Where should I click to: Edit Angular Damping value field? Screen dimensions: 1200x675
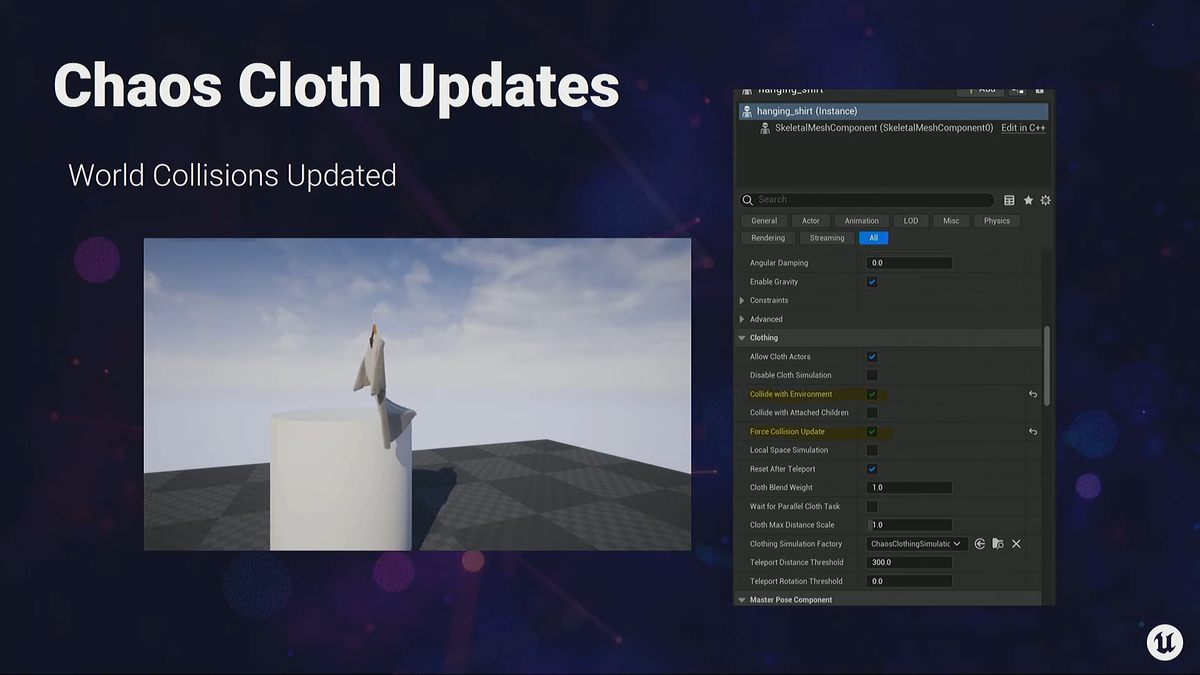point(909,263)
